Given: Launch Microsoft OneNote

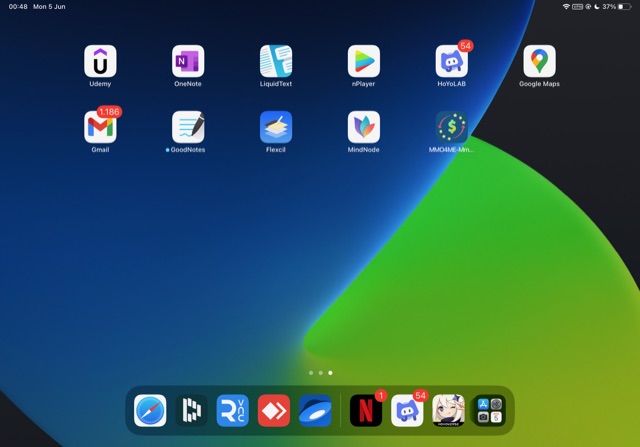Looking at the screenshot, I should tap(188, 61).
